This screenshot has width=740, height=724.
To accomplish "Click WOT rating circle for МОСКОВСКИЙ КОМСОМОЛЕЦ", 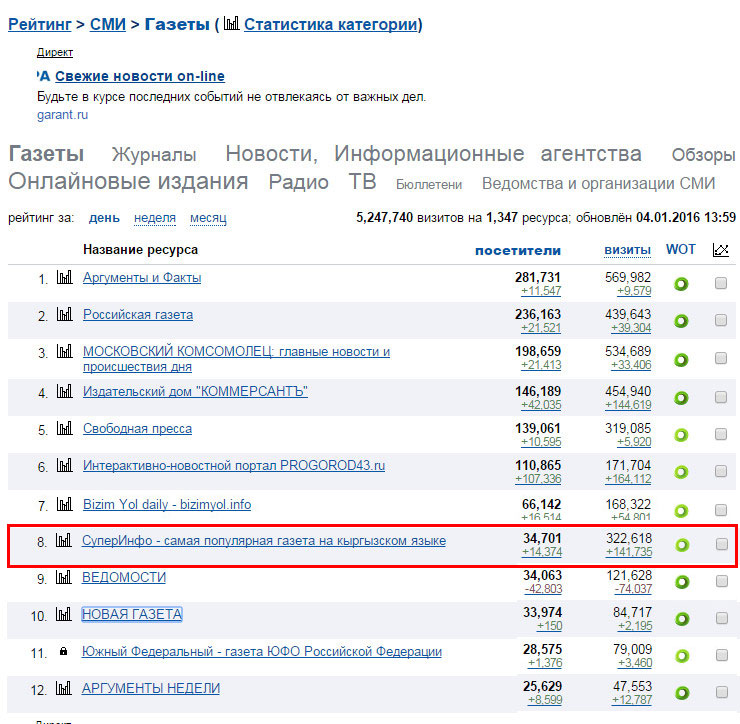I will click(x=681, y=360).
